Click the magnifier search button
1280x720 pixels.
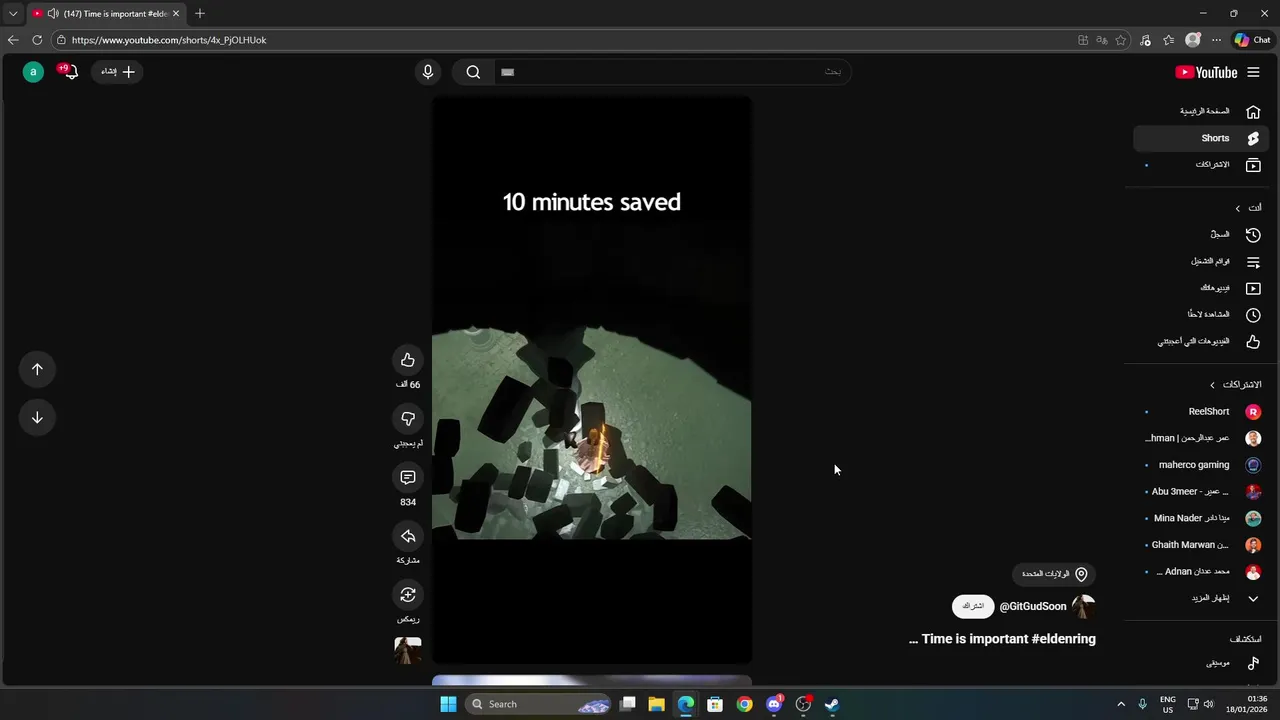click(473, 72)
